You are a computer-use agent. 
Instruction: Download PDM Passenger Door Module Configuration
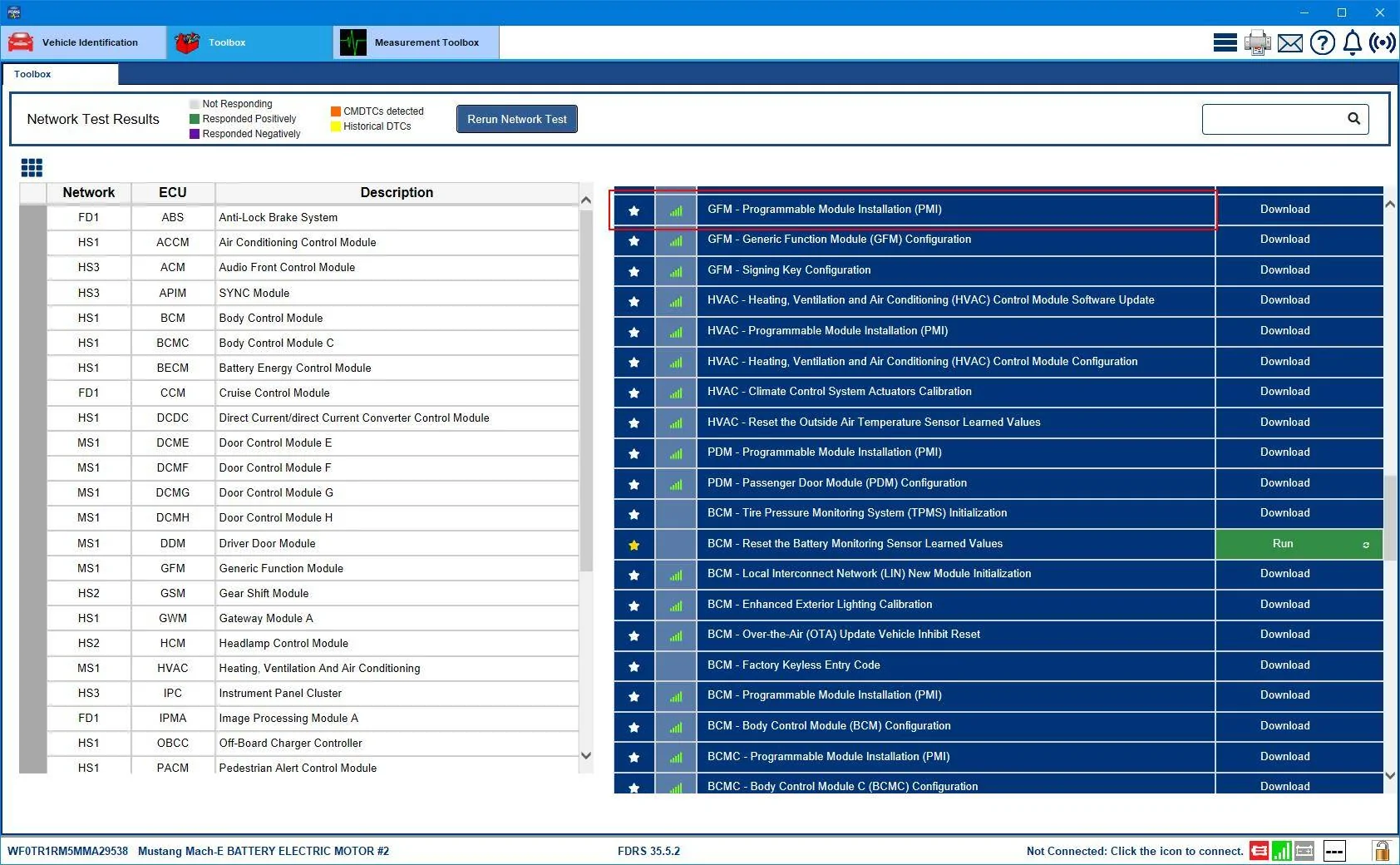[x=1284, y=483]
